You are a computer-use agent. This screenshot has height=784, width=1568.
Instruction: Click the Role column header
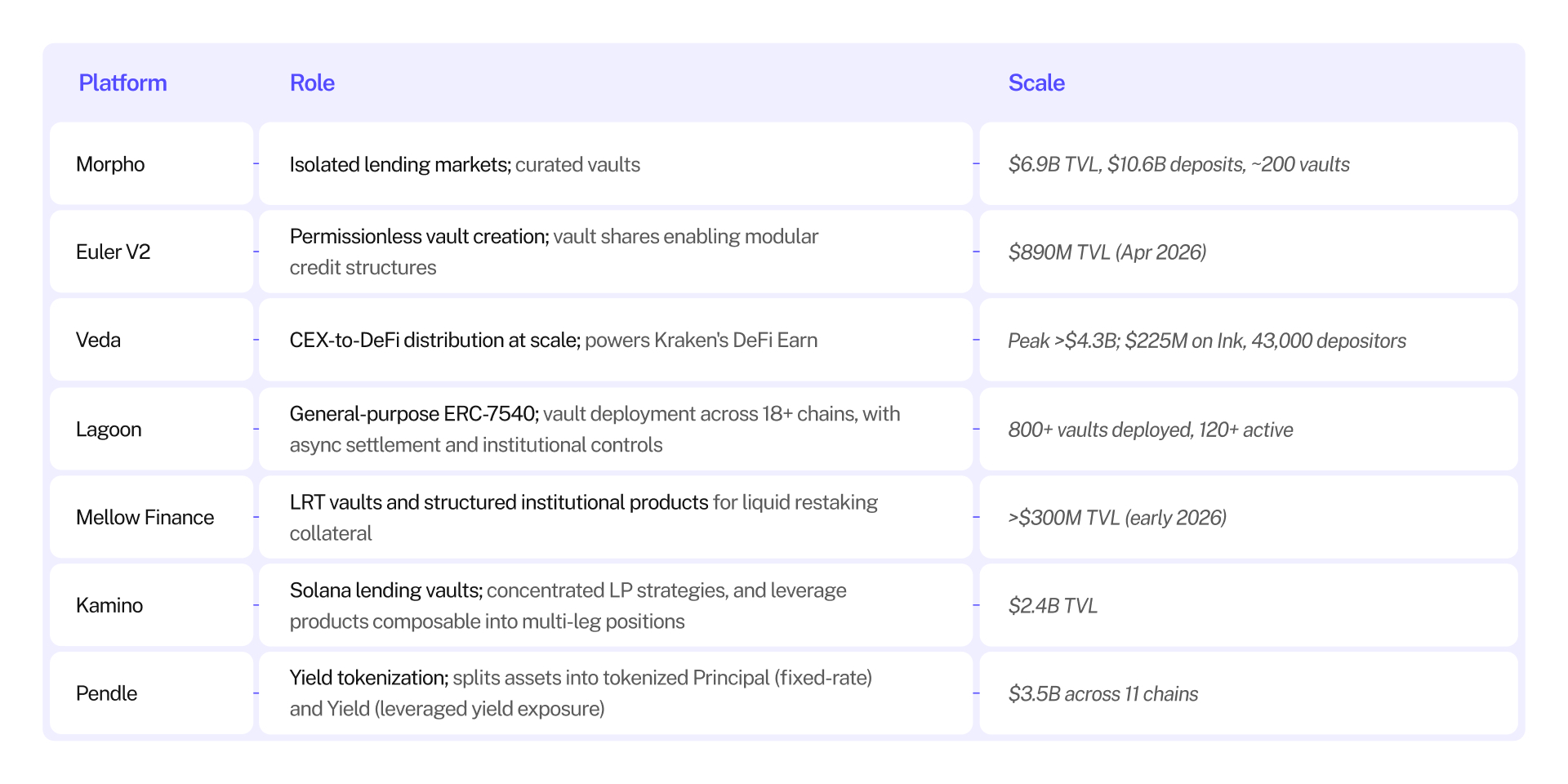tap(312, 83)
